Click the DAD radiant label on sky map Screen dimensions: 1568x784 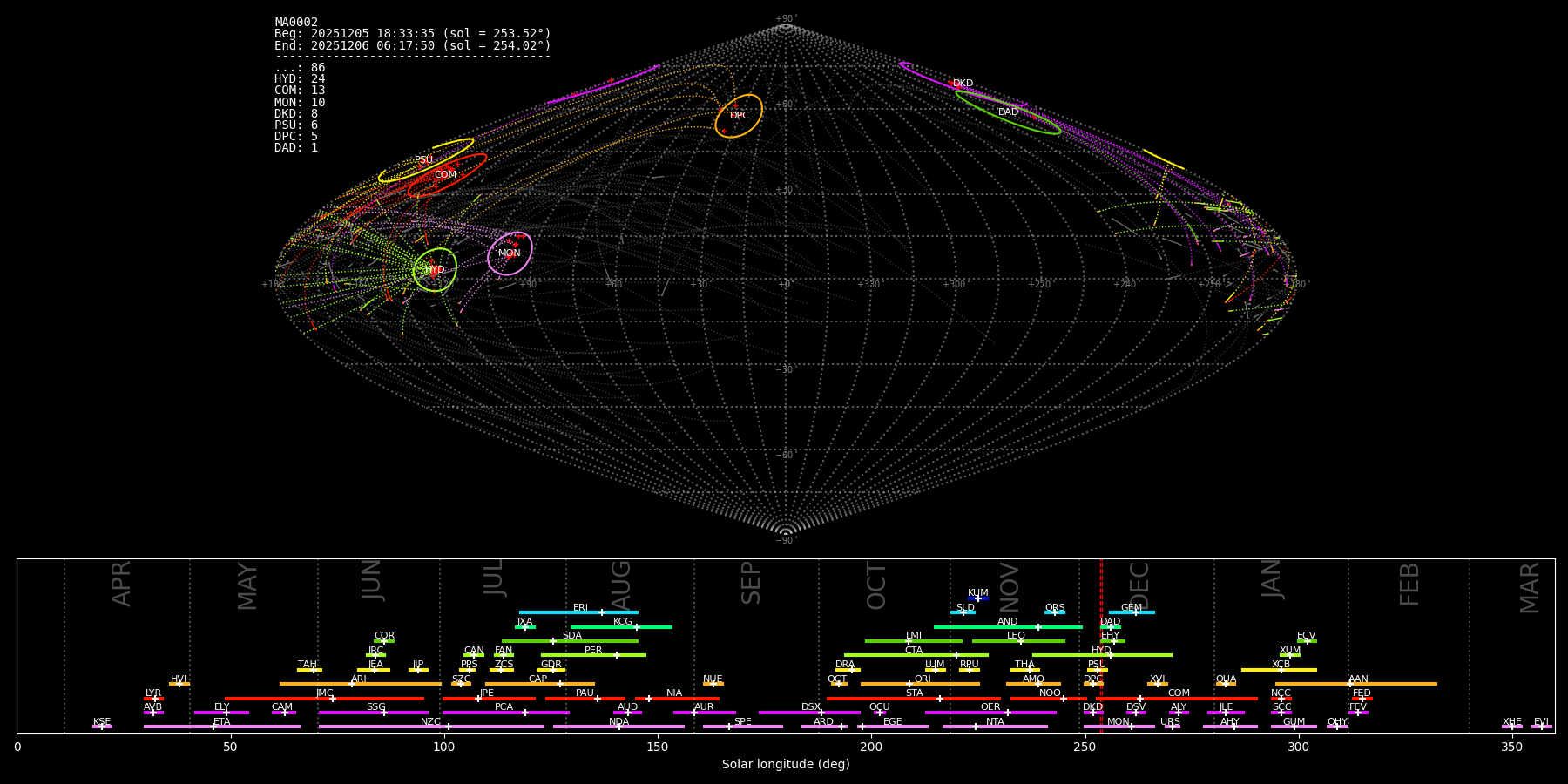[1008, 112]
